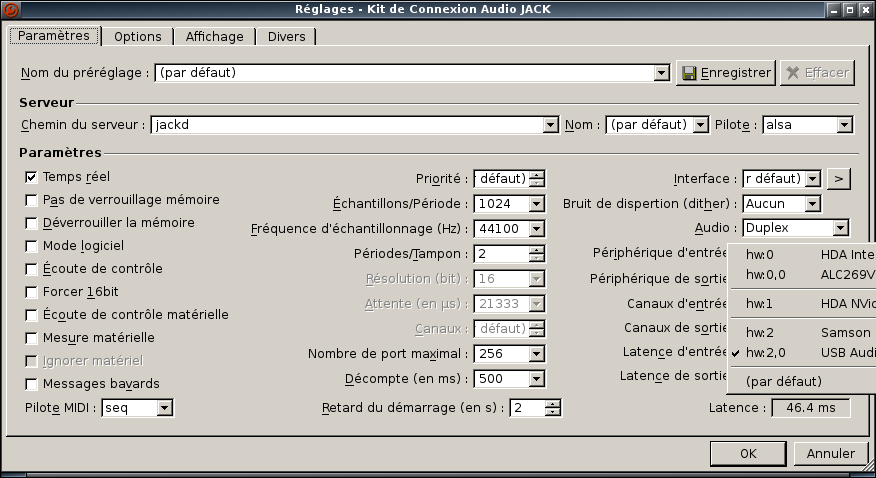Expand the Échantillons/Période 1024 dropdown

click(x=536, y=204)
